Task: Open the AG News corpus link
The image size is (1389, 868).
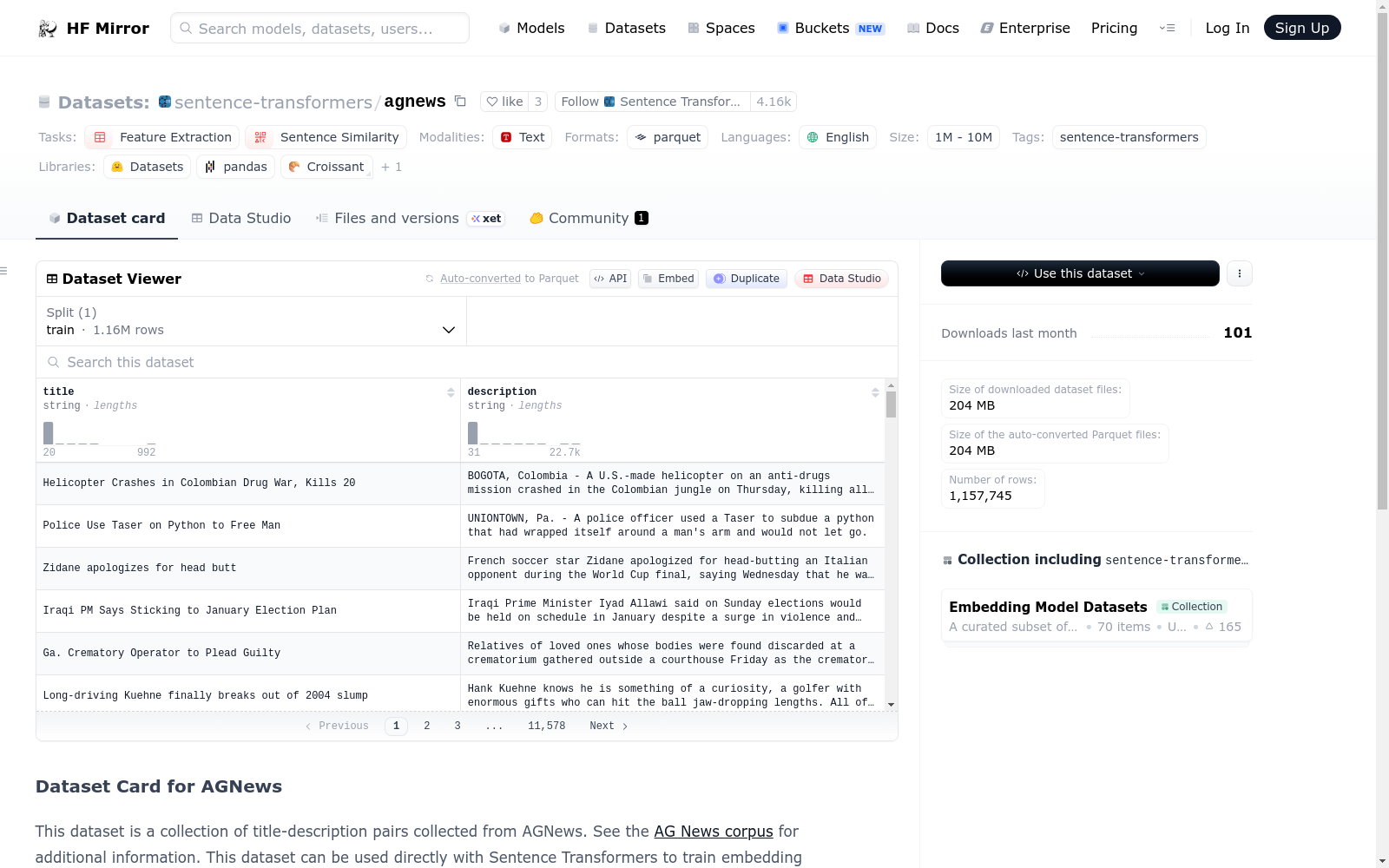Action: pyautogui.click(x=714, y=832)
